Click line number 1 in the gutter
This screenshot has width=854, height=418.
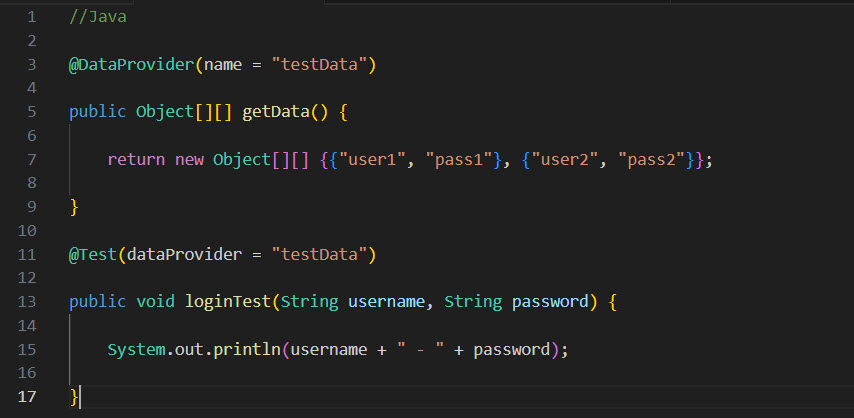click(x=32, y=18)
